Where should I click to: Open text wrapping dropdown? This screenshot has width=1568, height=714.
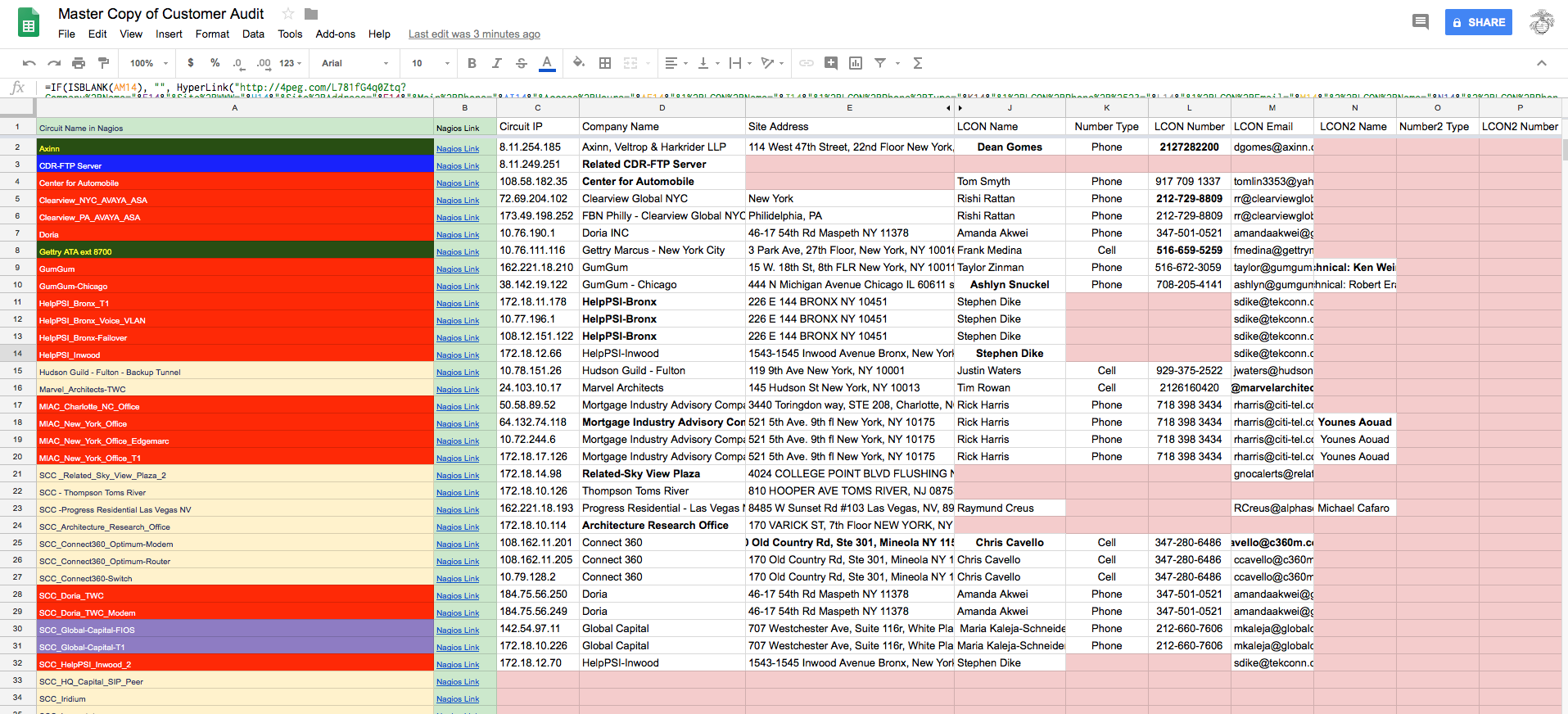coord(740,63)
